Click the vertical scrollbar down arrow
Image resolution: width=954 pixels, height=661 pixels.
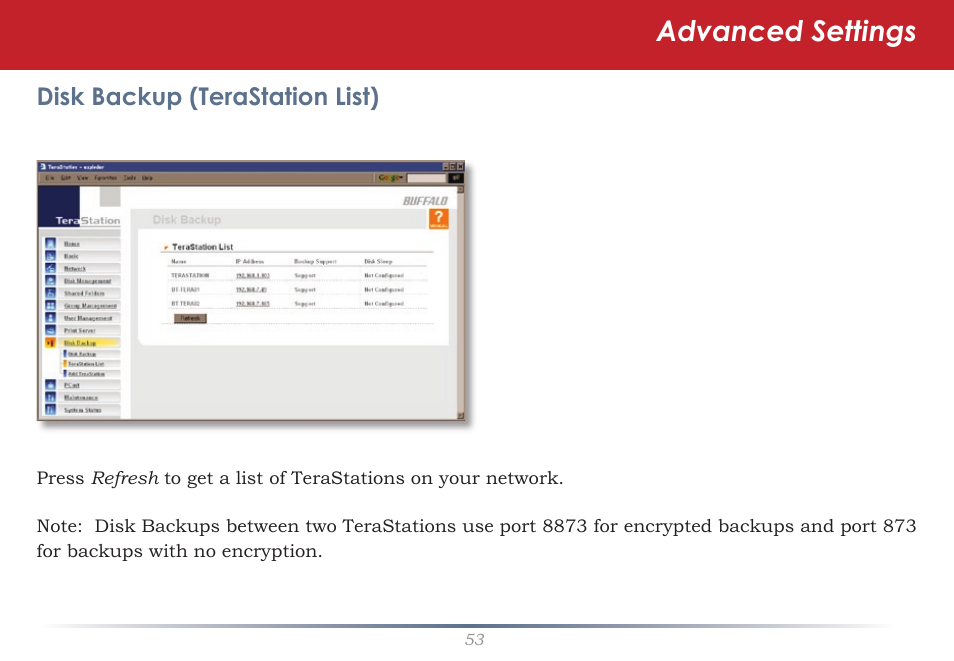click(461, 416)
